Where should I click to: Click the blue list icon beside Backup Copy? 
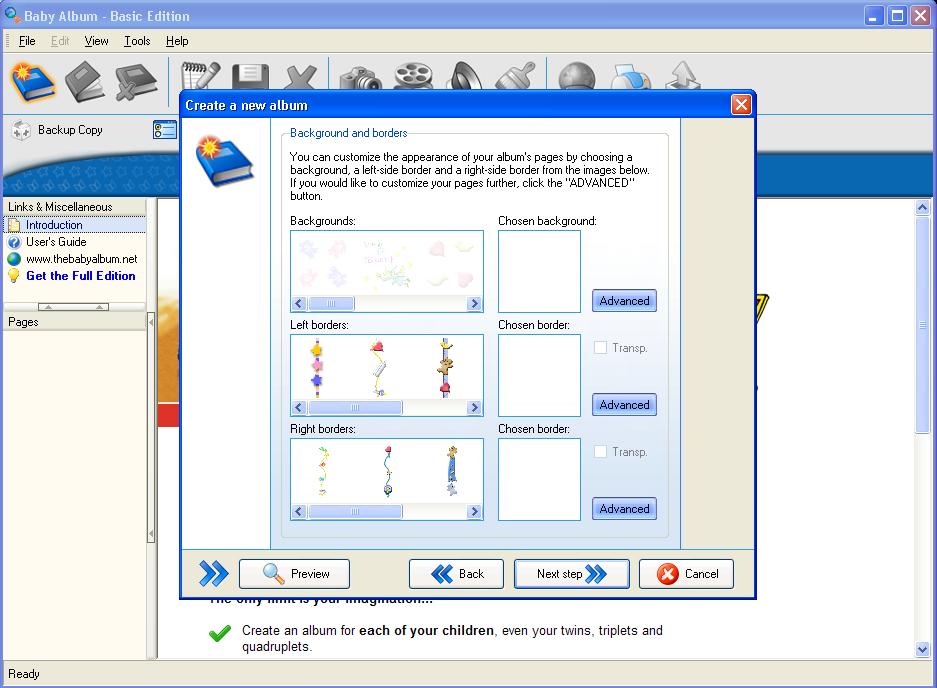coord(165,130)
